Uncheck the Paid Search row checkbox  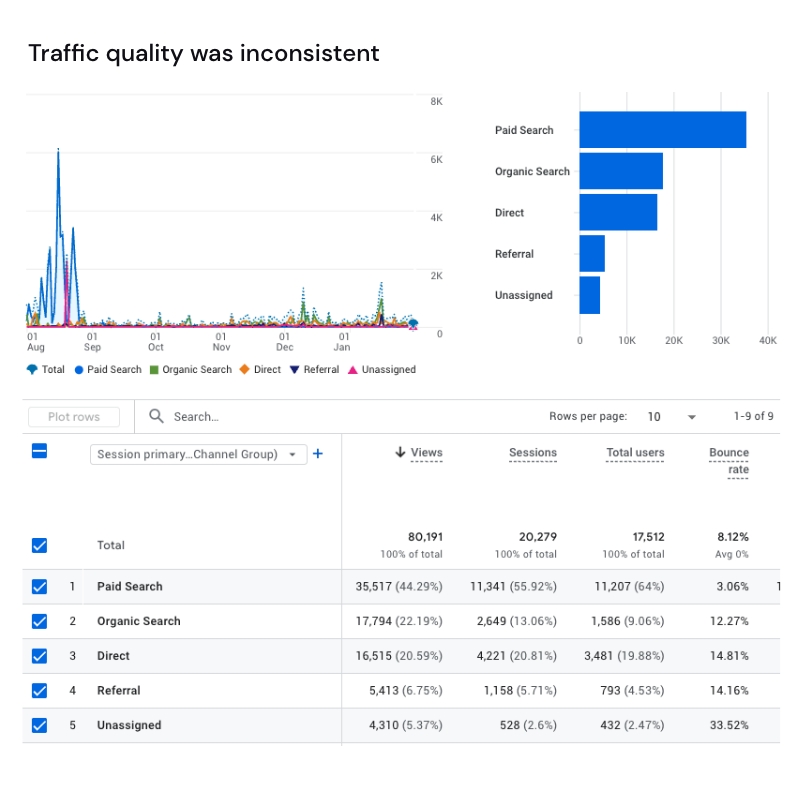click(38, 587)
